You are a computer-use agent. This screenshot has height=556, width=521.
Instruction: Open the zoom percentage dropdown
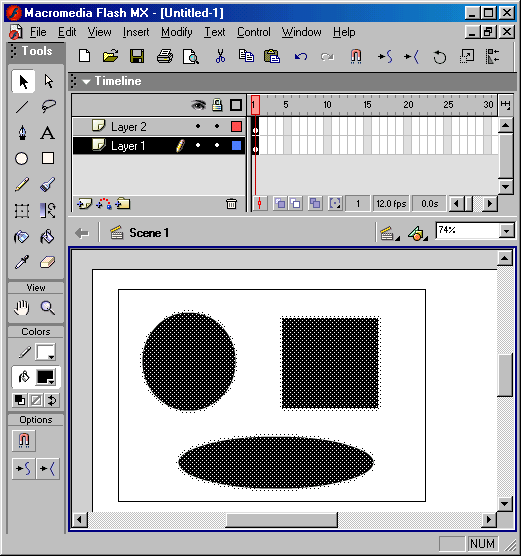tap(506, 231)
